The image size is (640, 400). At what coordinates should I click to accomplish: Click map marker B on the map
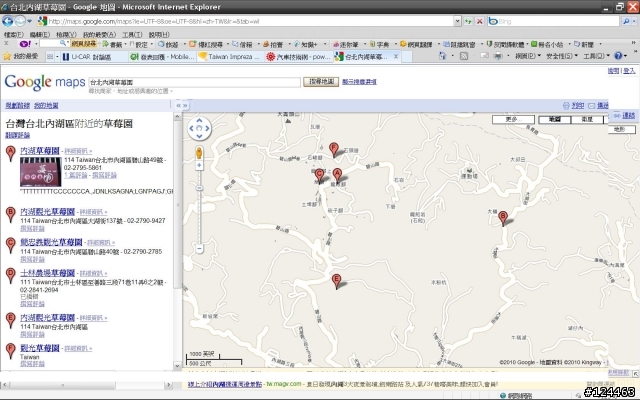[503, 218]
